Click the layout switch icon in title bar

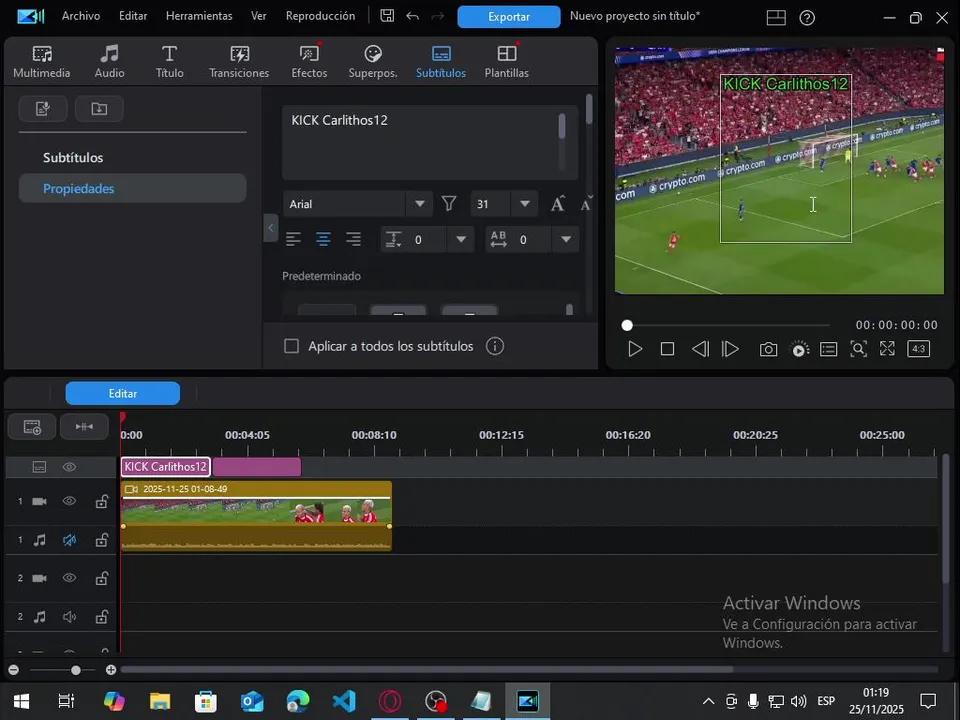tap(776, 18)
